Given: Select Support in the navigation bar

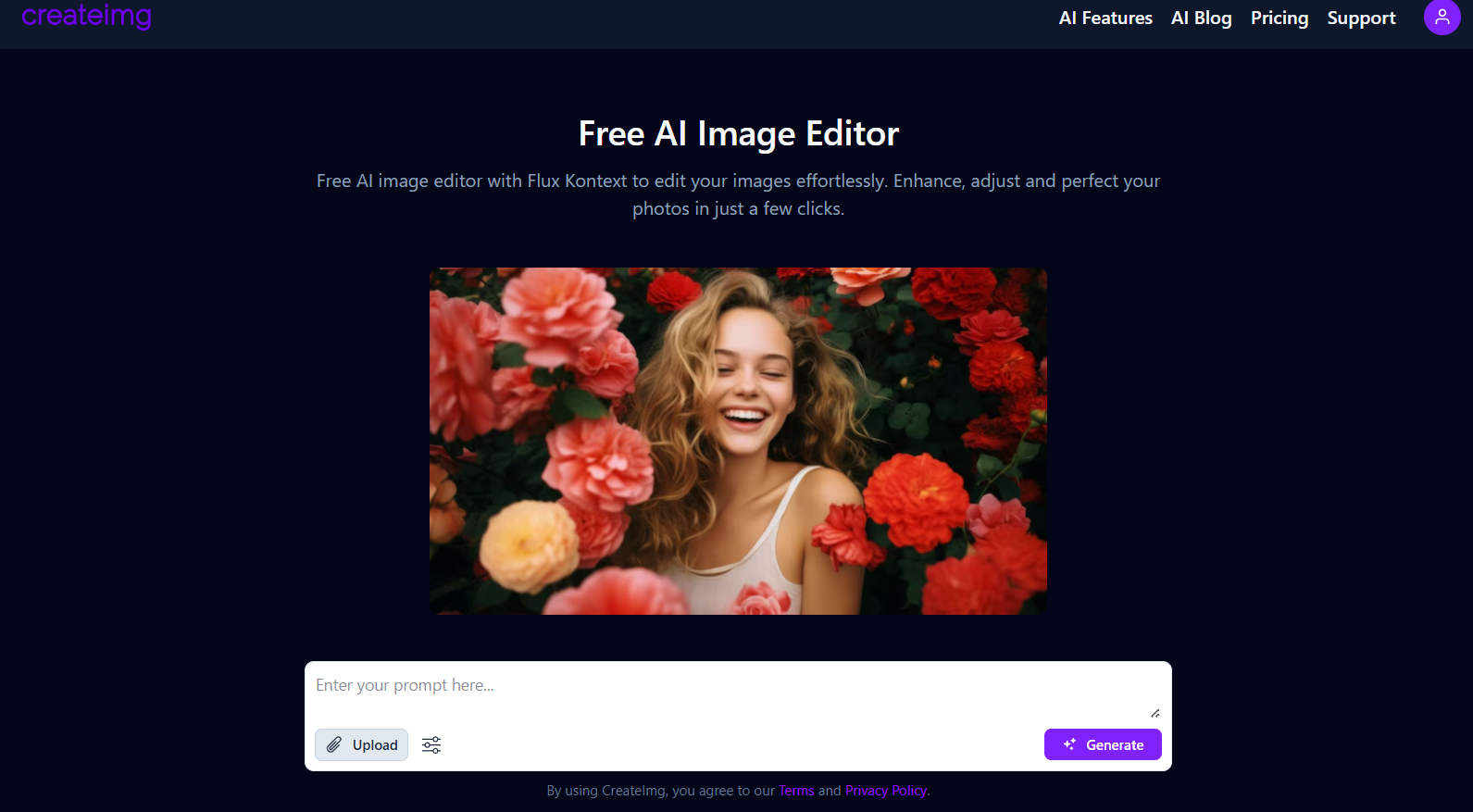Looking at the screenshot, I should point(1360,19).
